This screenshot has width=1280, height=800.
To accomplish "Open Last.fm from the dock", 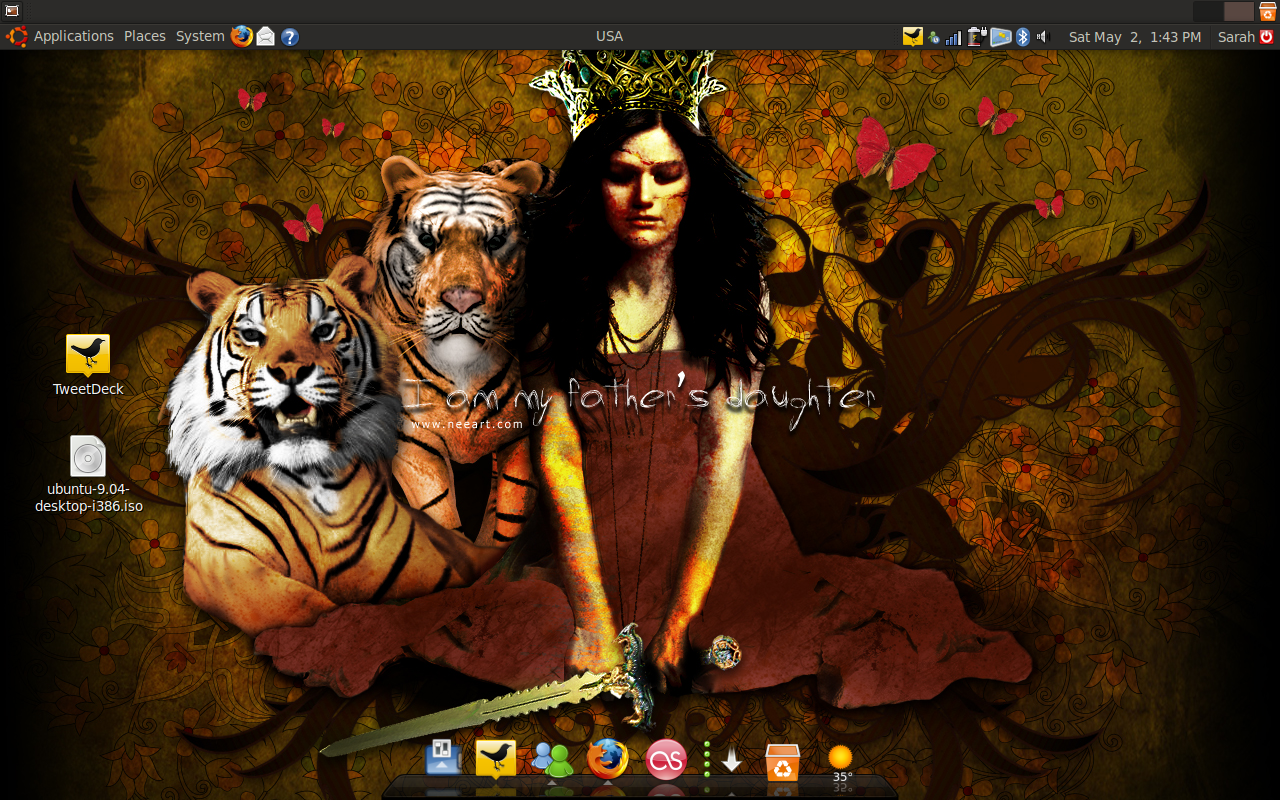I will [x=666, y=759].
